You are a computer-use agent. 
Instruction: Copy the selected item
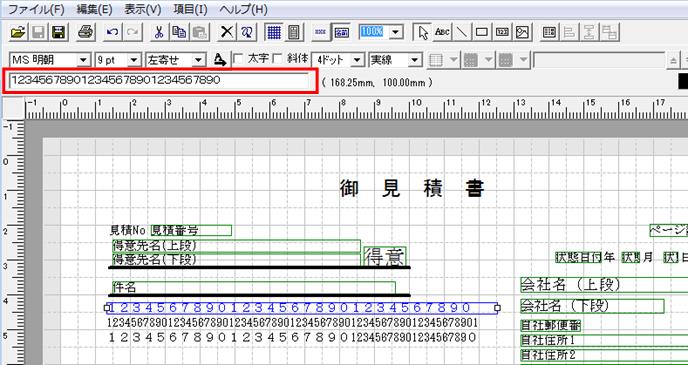179,32
